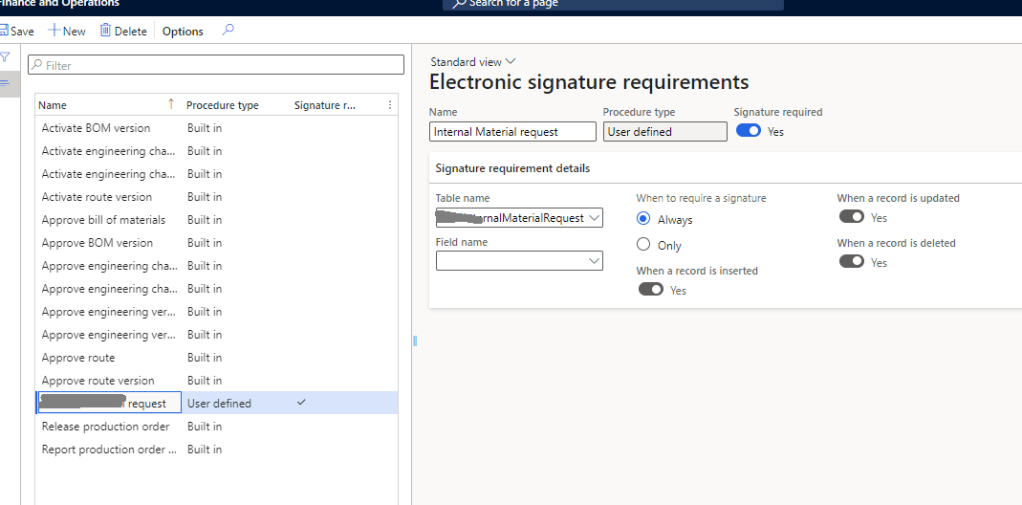Click the Delete trash can icon
Viewport: 1022px width, 505px height.
click(x=105, y=31)
